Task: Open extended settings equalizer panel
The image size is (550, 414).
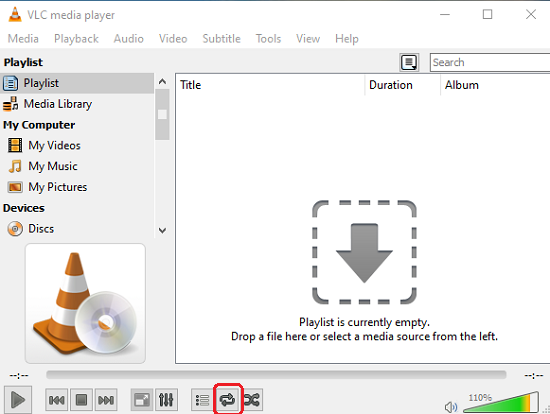Action: (x=166, y=400)
